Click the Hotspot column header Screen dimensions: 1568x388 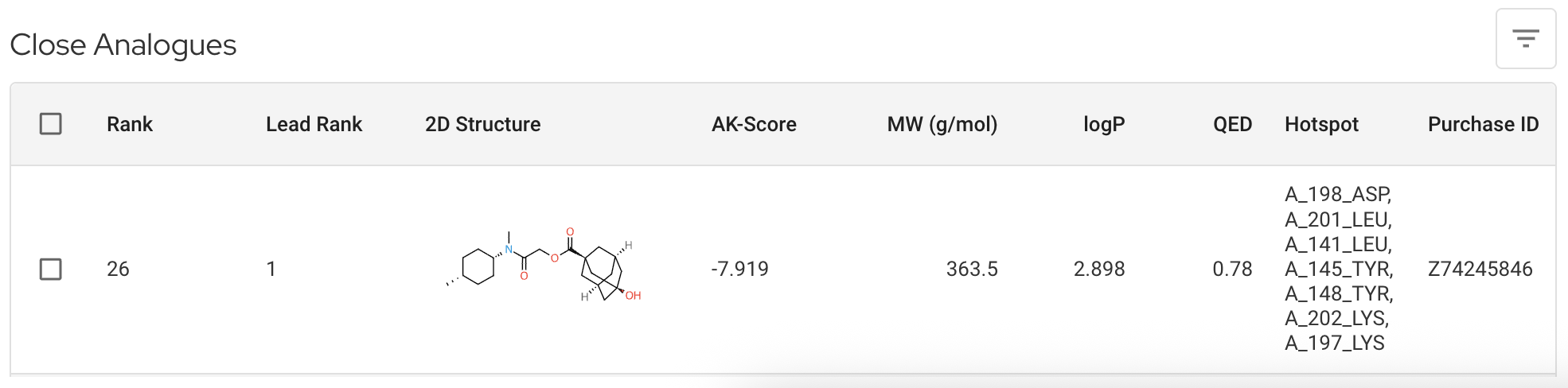[x=1321, y=124]
